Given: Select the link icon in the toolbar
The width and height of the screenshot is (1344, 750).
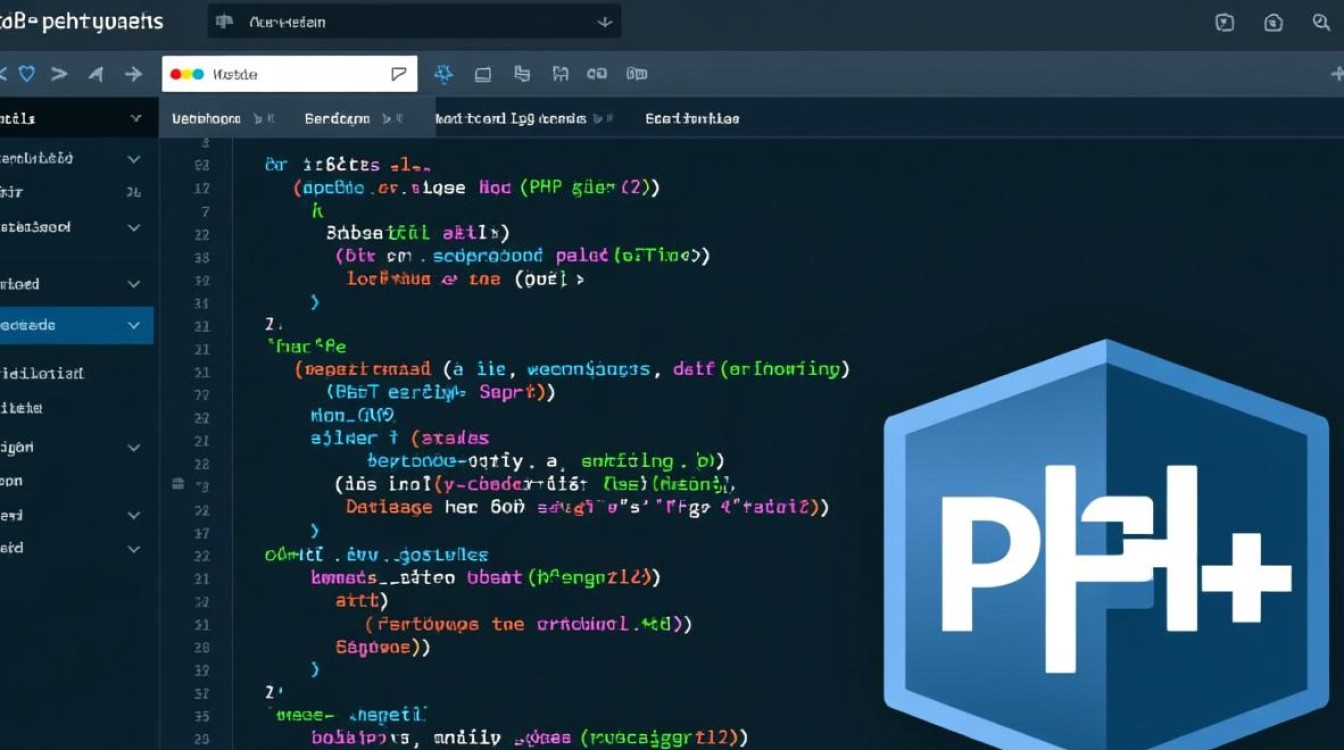Looking at the screenshot, I should pyautogui.click(x=598, y=73).
